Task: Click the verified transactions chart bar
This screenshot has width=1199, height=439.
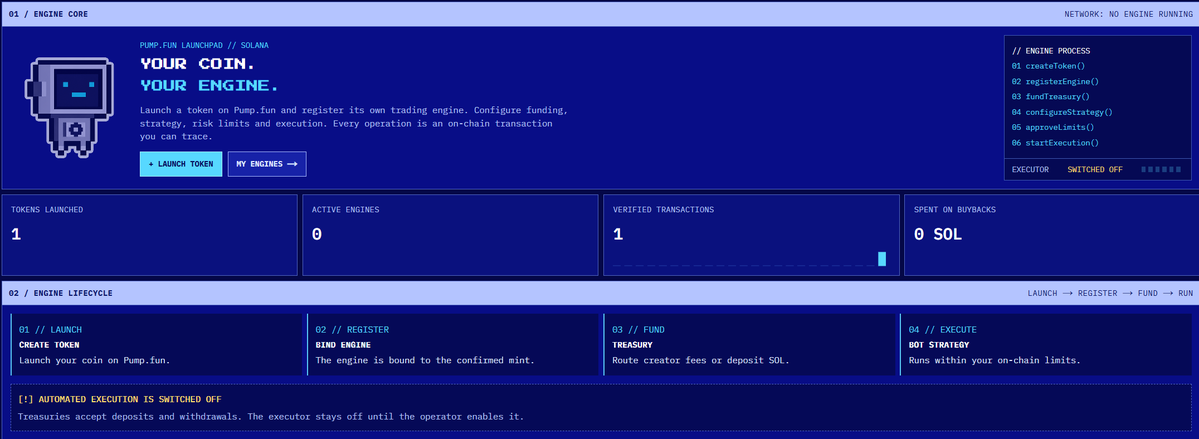Action: click(882, 259)
